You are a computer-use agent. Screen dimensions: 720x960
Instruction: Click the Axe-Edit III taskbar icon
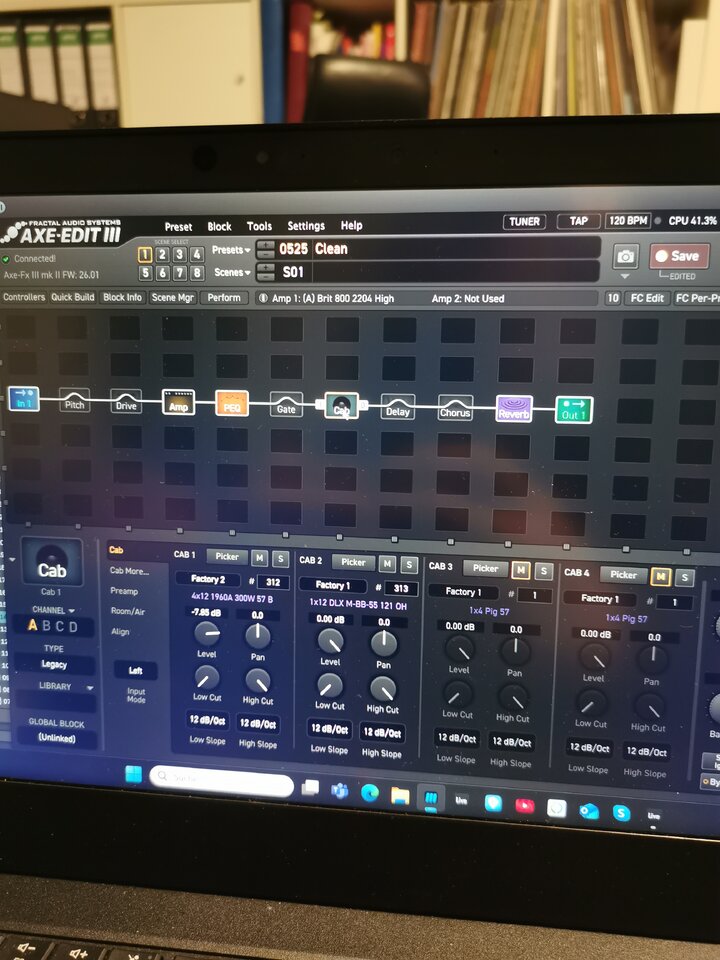click(x=430, y=798)
